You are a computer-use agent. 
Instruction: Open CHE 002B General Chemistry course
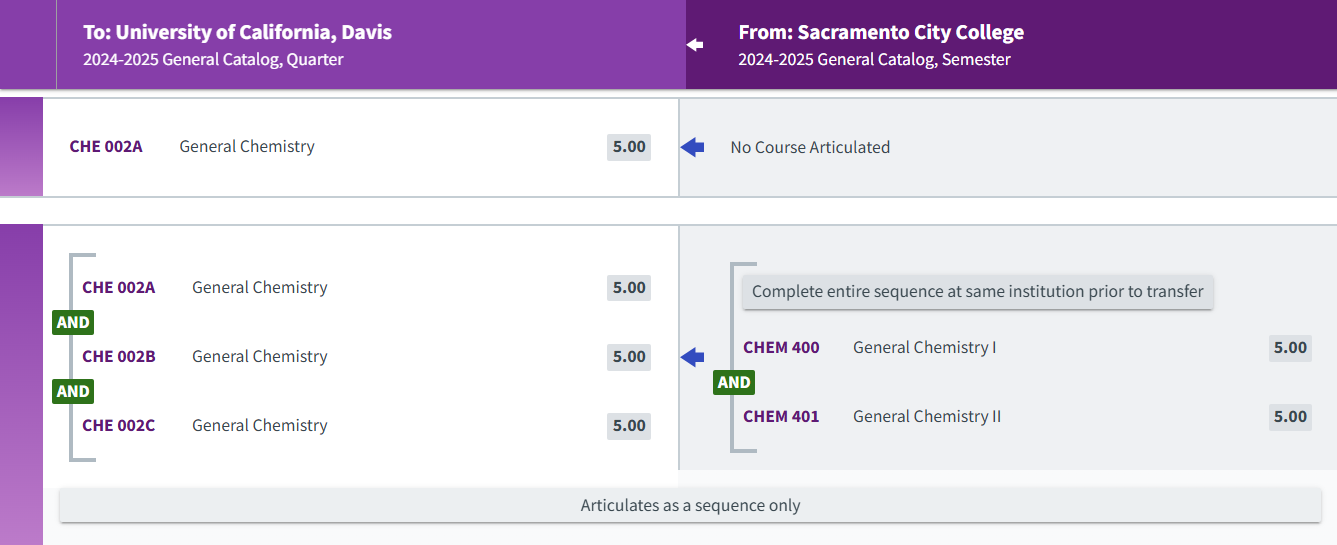coord(119,357)
